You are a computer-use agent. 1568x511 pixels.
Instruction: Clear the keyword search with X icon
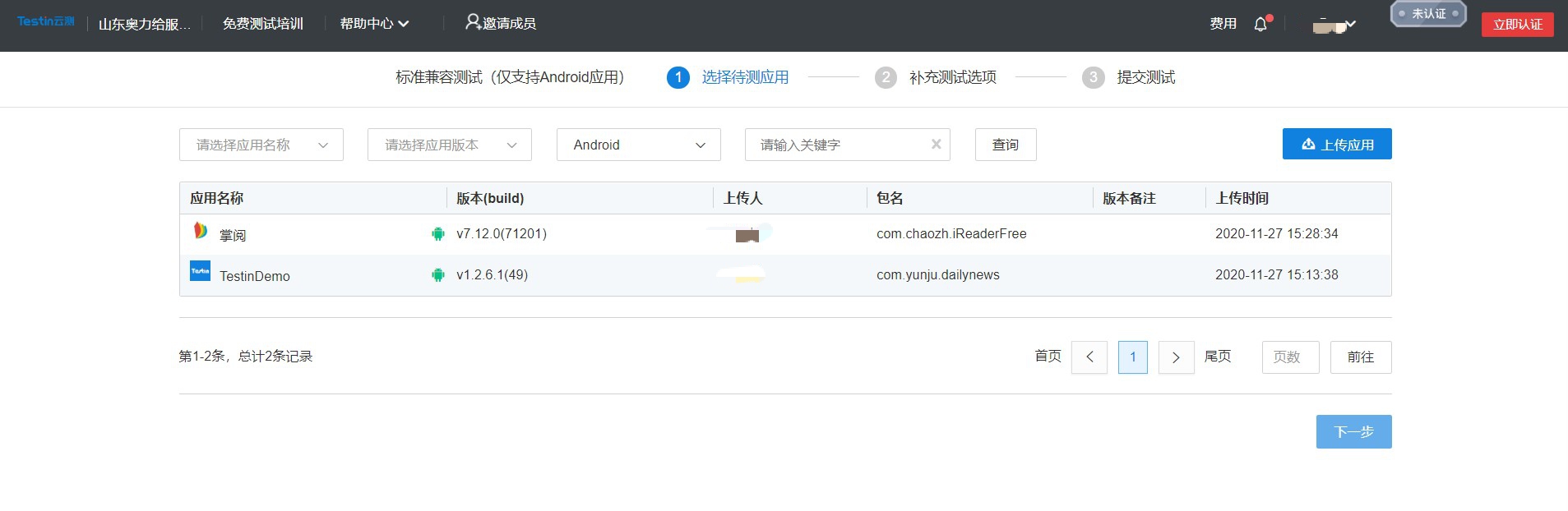[x=936, y=145]
